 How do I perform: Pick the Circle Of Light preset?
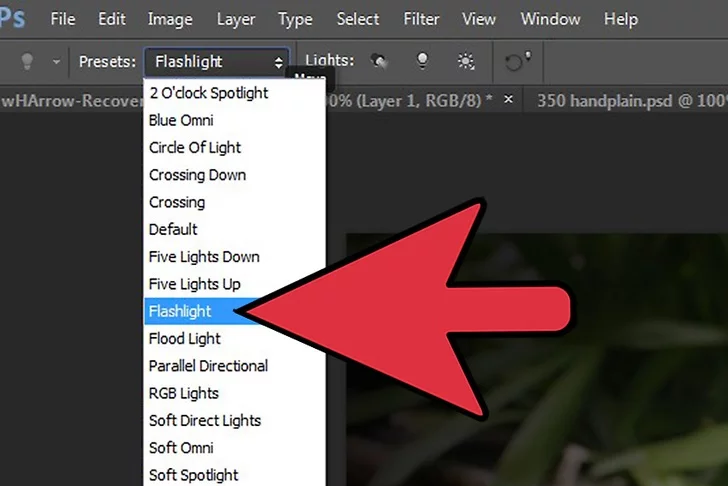pos(195,147)
